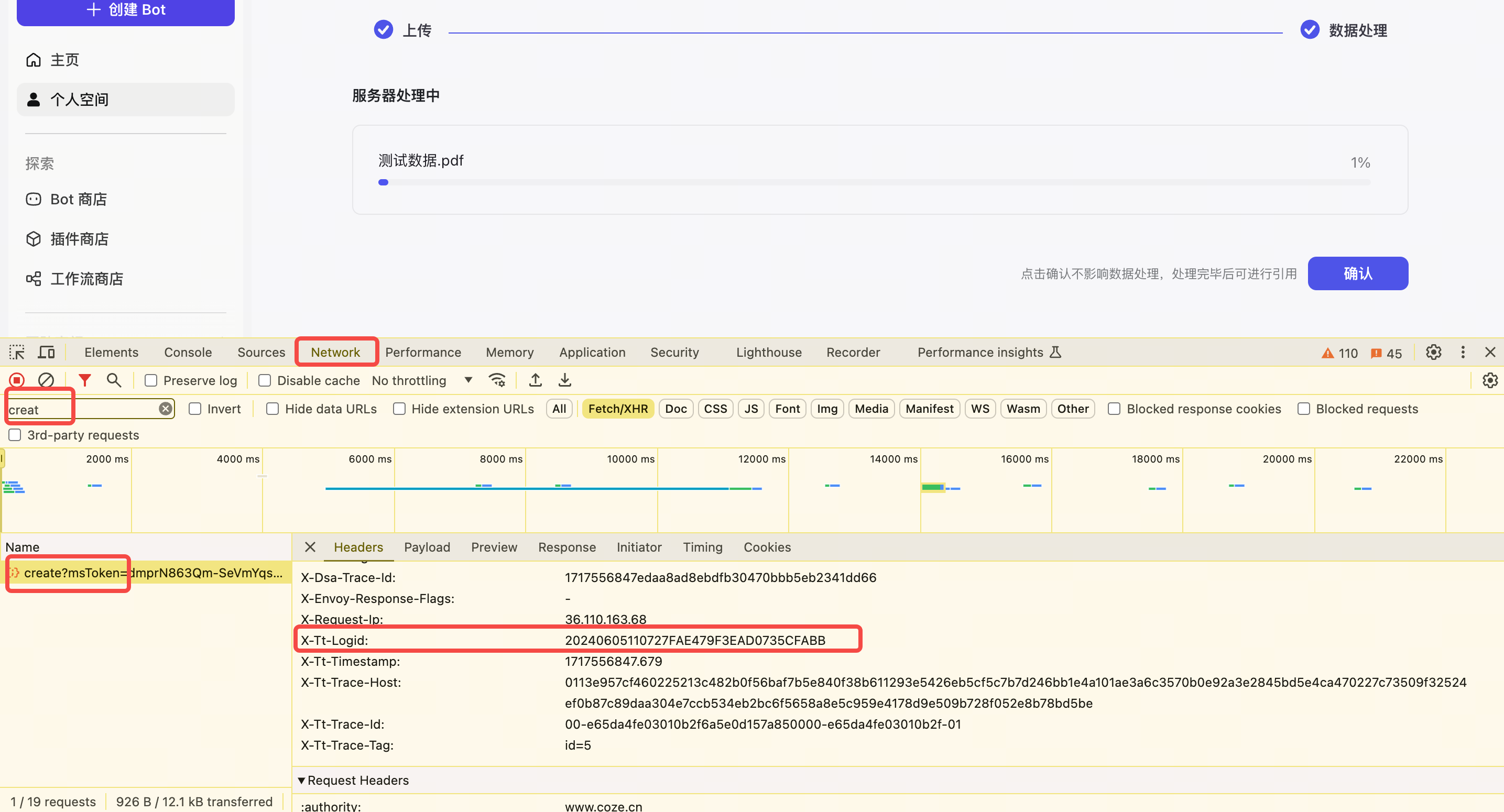This screenshot has height=812, width=1504.
Task: Click the 测试数据.pdf progress bar
Action: point(874,183)
